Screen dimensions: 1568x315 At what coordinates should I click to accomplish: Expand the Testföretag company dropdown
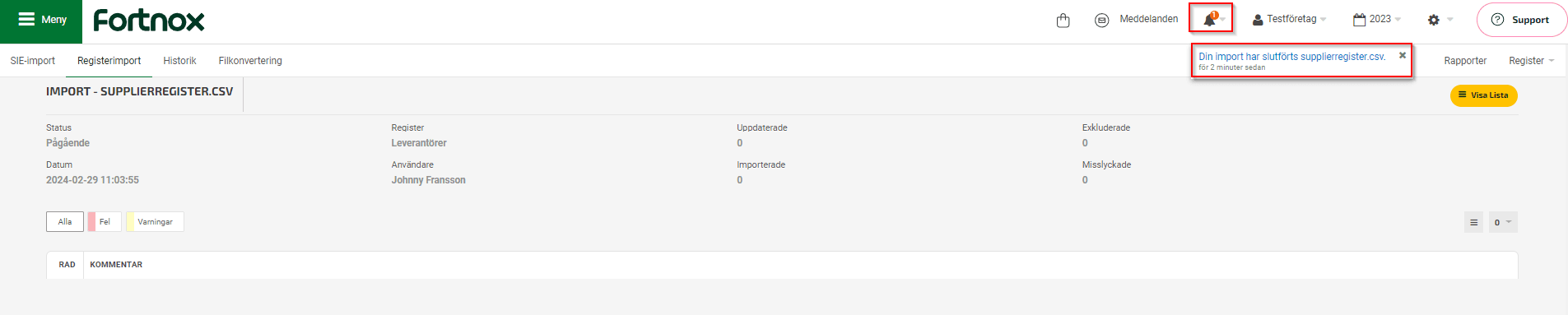coord(1289,19)
